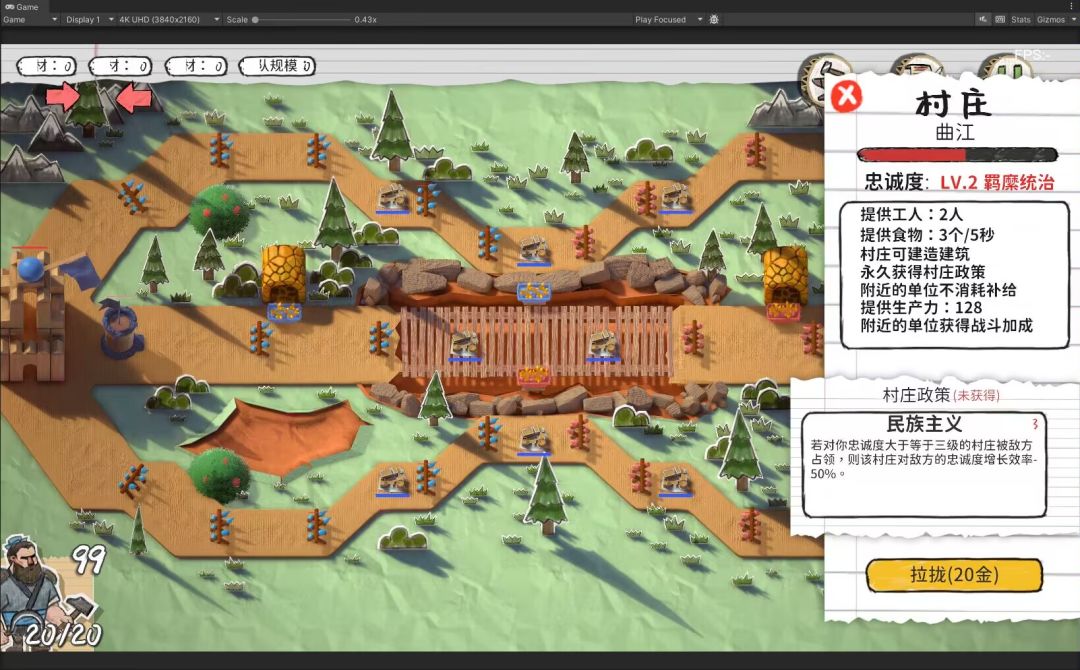Click the 提供生产力：128 line
This screenshot has height=670, width=1080.
[921, 307]
